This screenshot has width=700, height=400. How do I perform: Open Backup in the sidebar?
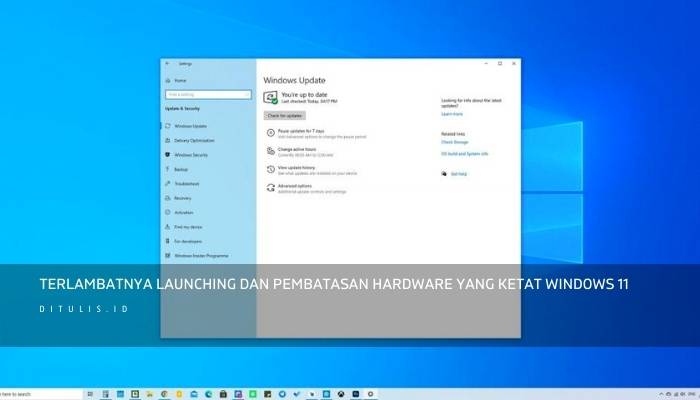176,169
